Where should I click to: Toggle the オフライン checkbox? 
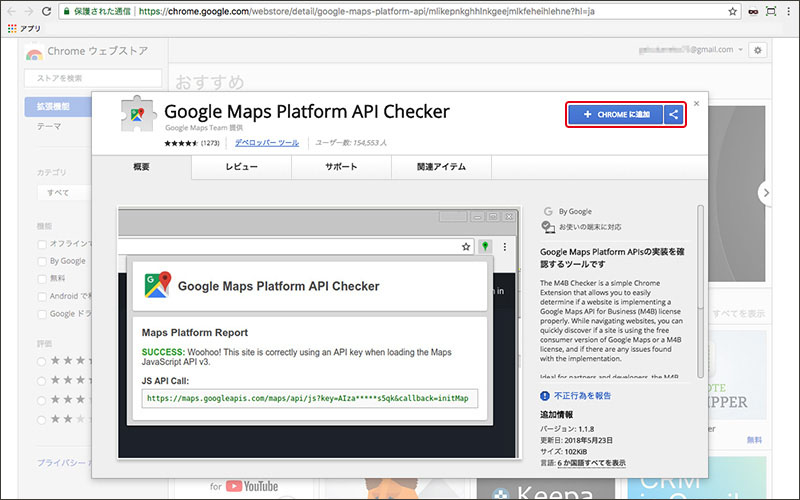42,244
